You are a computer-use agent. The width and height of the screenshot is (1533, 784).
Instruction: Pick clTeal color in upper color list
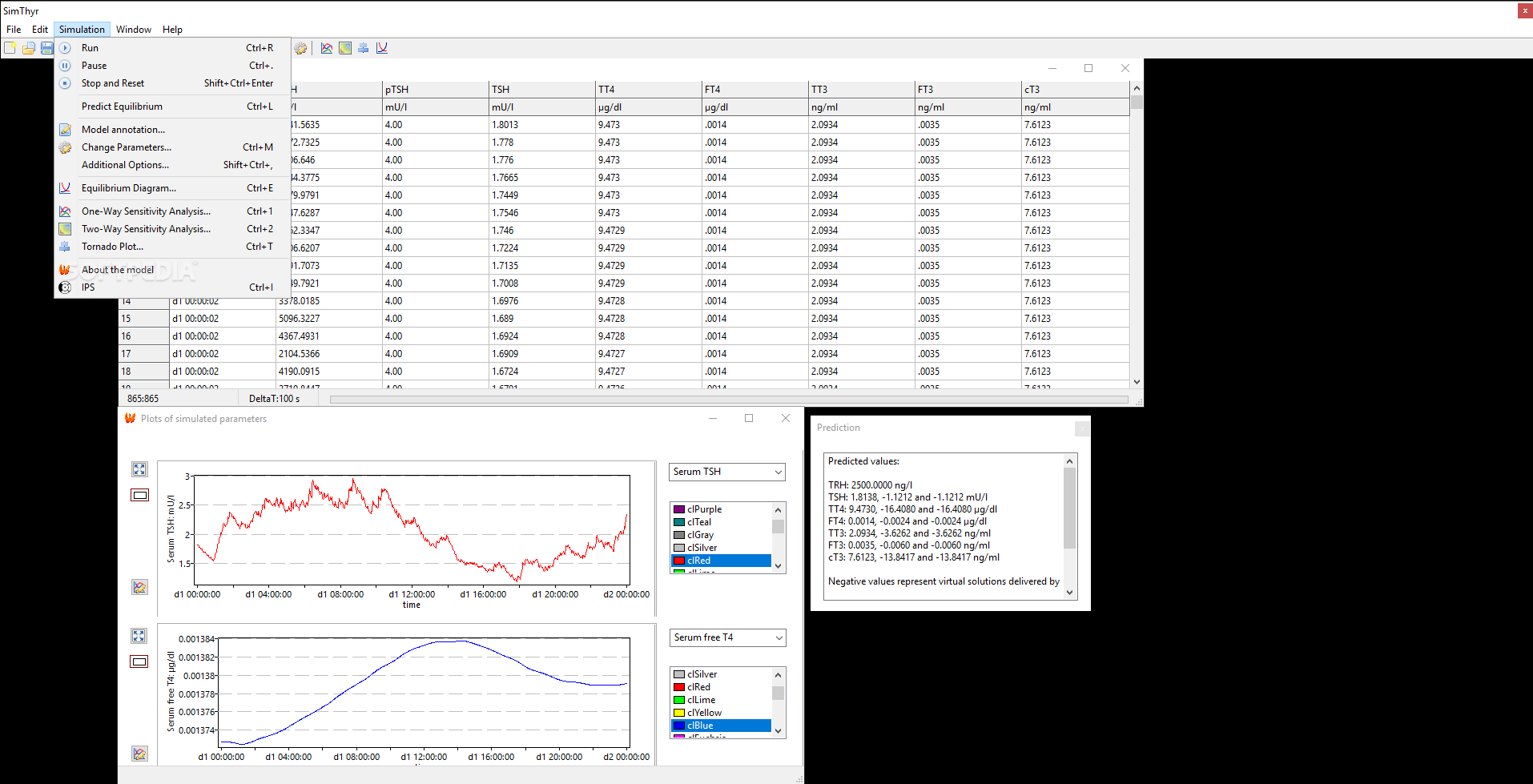click(721, 522)
